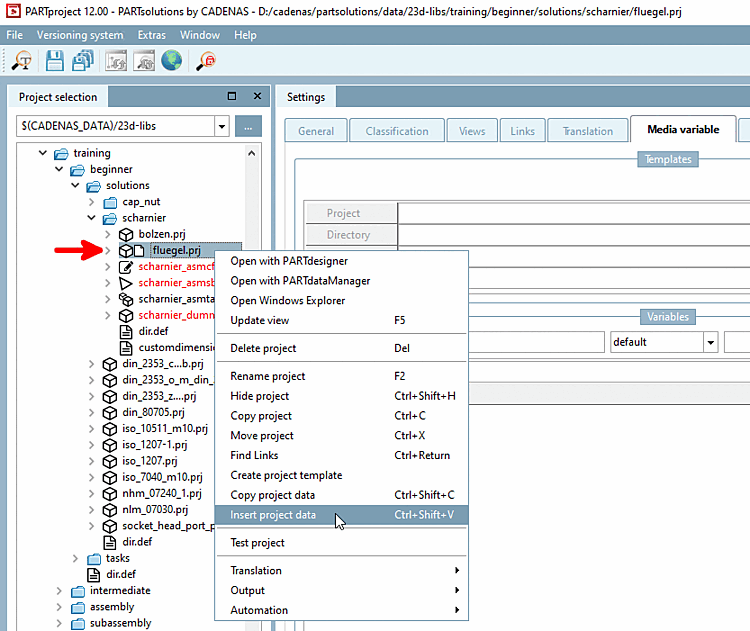
Task: Open the Translation submenu
Action: pyautogui.click(x=342, y=571)
